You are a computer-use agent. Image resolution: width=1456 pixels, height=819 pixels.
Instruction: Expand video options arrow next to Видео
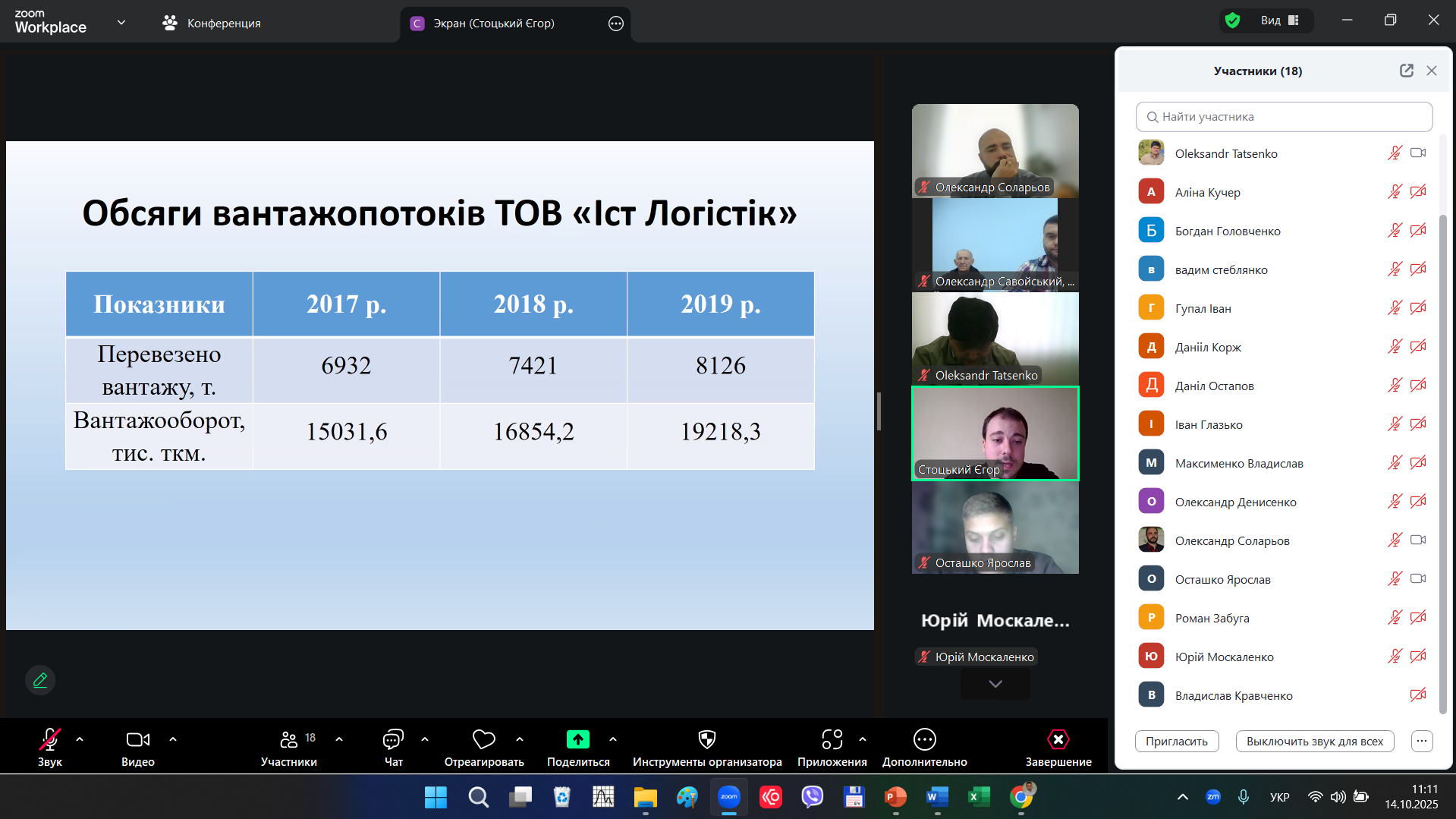(173, 739)
